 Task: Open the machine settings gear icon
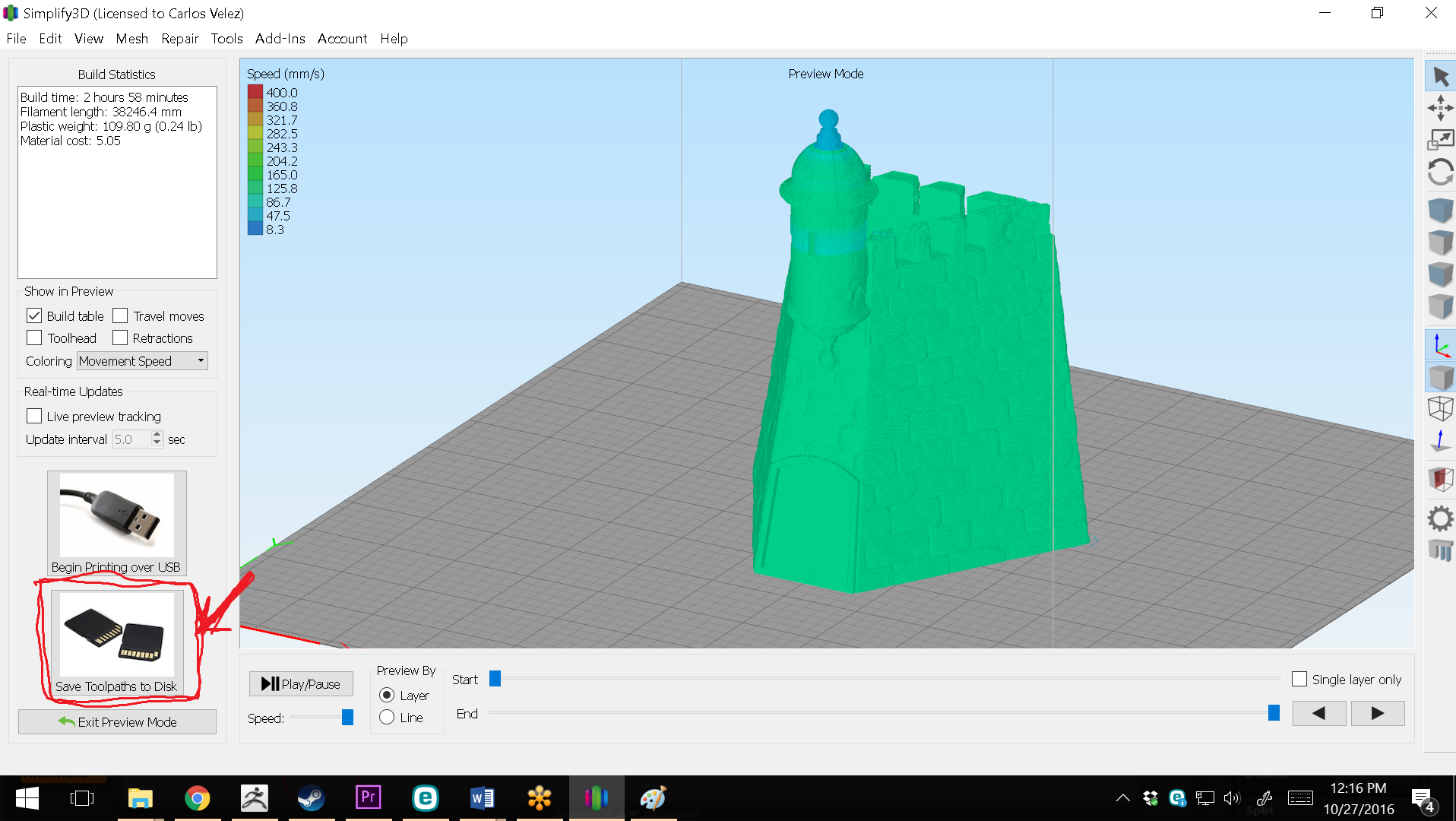coord(1440,518)
